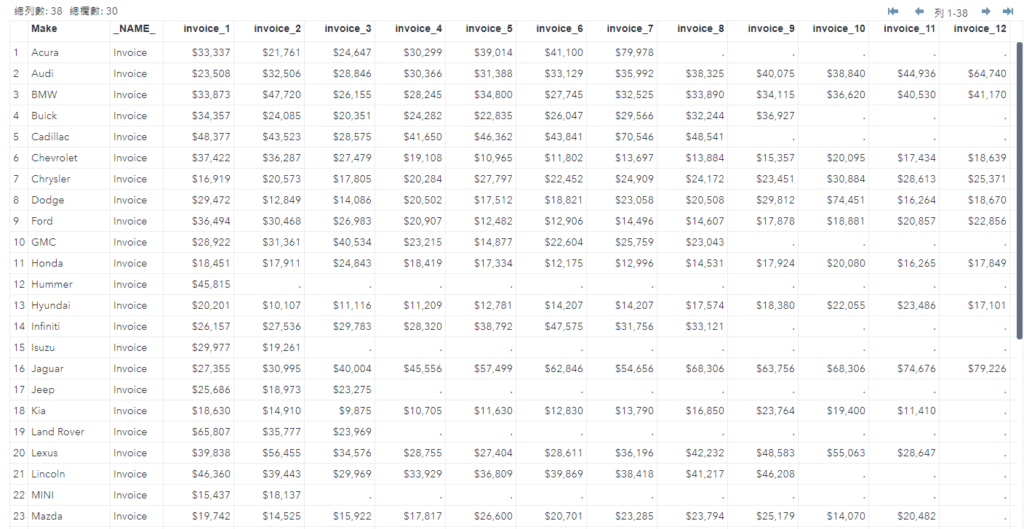Click the Chevrolet make cell
Image resolution: width=1024 pixels, height=529 pixels.
[54, 158]
